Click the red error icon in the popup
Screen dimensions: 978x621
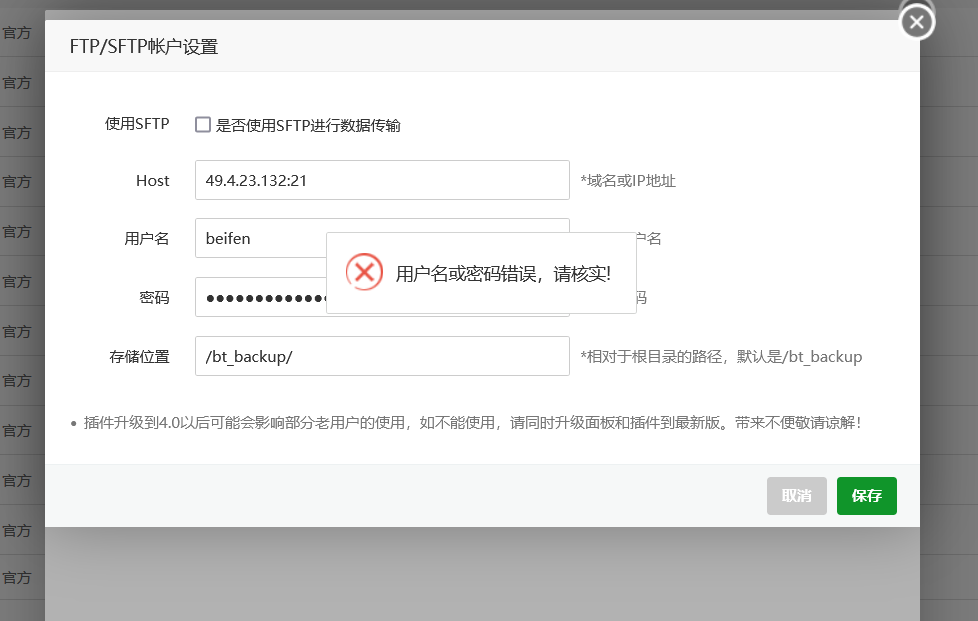(364, 272)
